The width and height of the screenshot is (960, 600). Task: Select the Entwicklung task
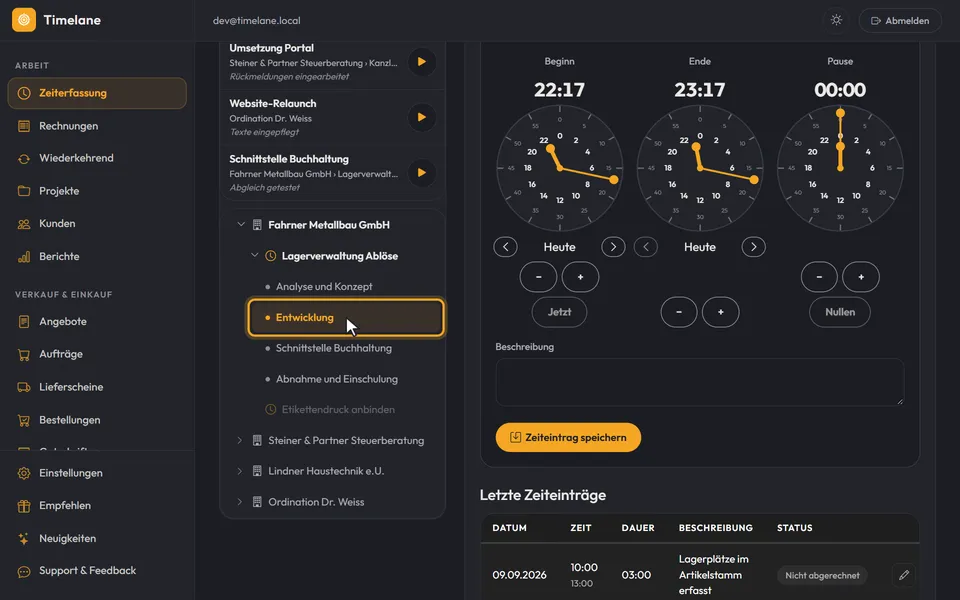point(346,317)
